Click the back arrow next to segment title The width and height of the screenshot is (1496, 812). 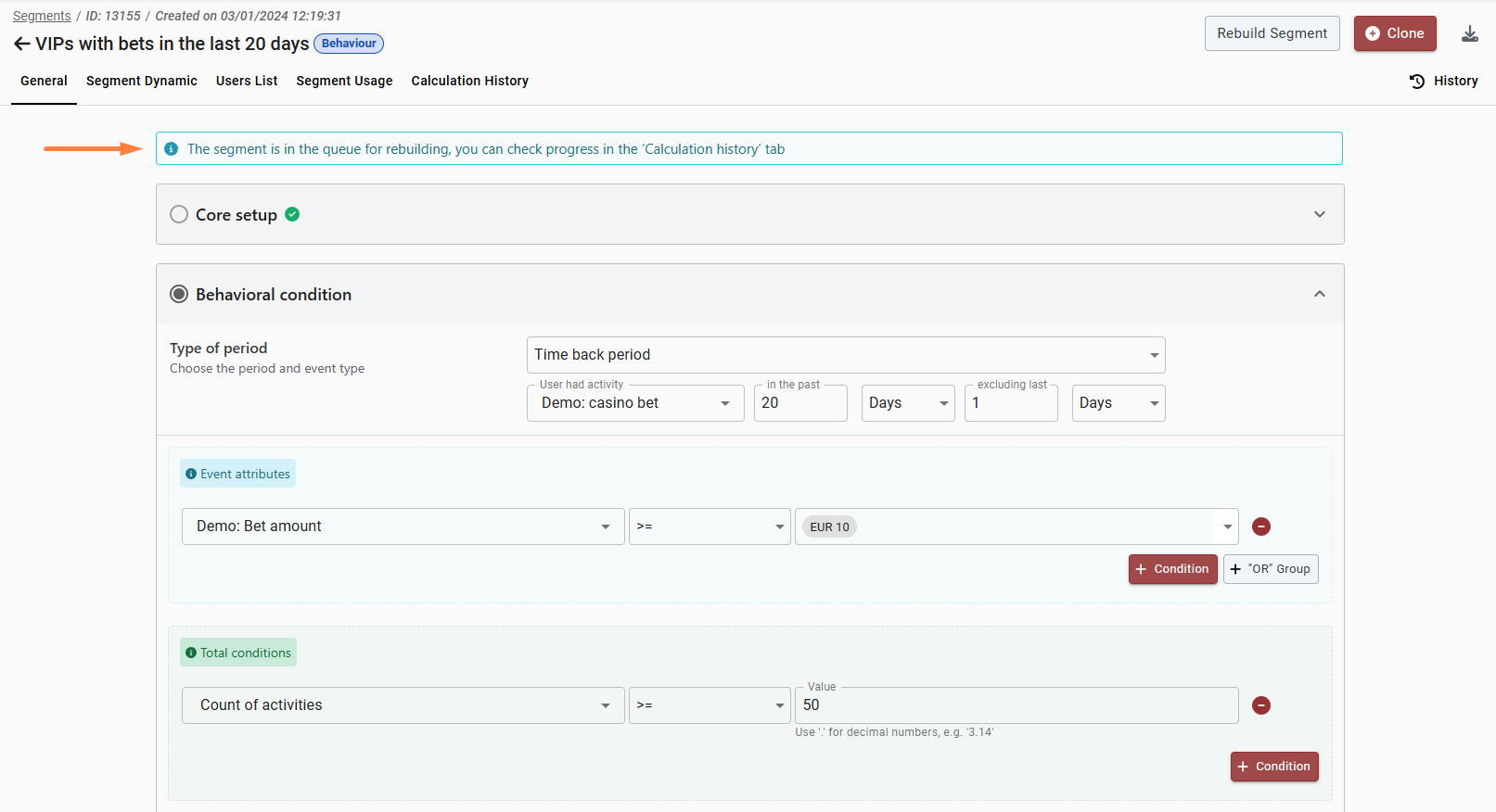[21, 44]
